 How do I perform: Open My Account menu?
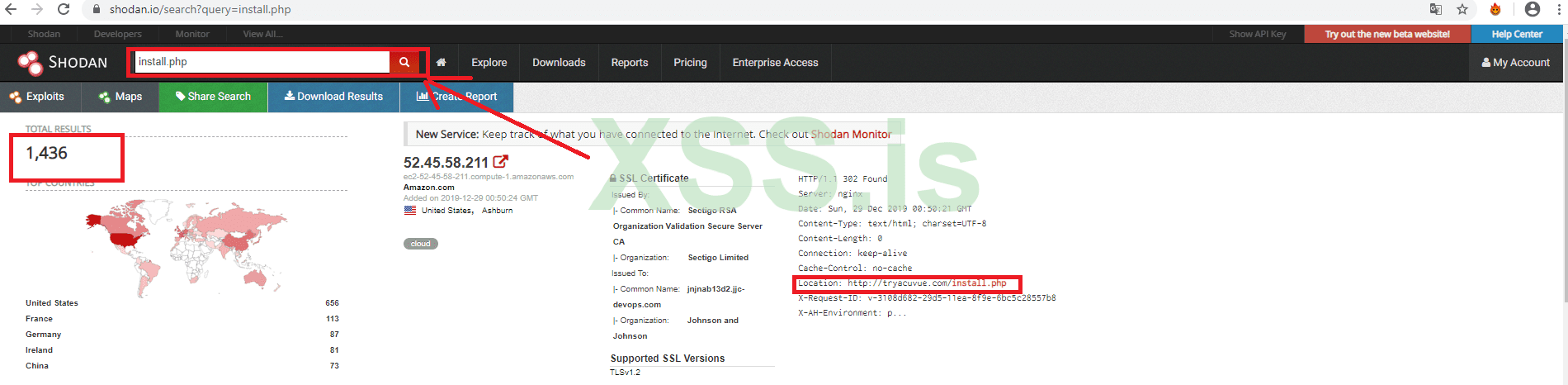tap(1516, 63)
